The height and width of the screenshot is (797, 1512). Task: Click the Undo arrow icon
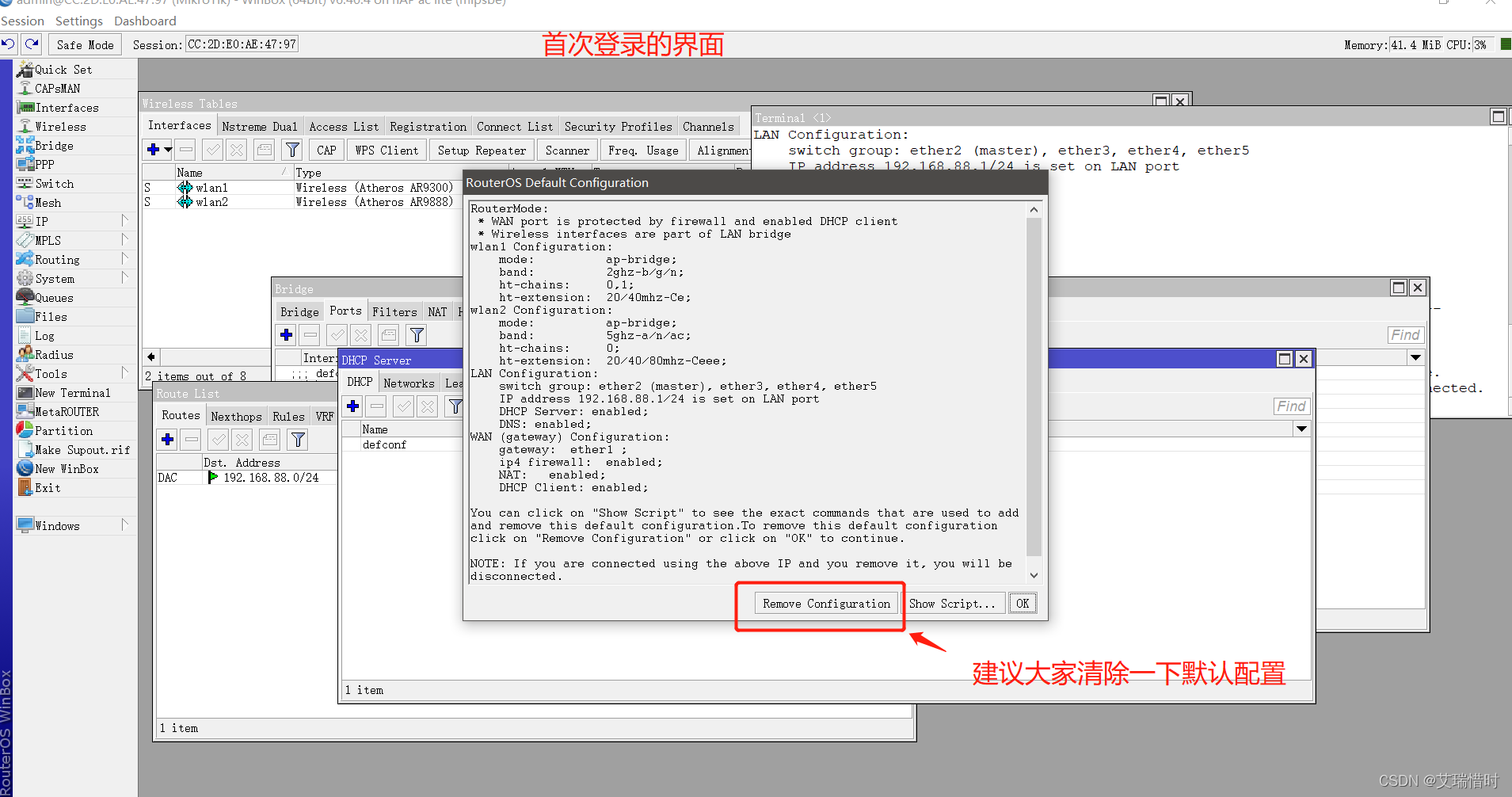pos(9,44)
